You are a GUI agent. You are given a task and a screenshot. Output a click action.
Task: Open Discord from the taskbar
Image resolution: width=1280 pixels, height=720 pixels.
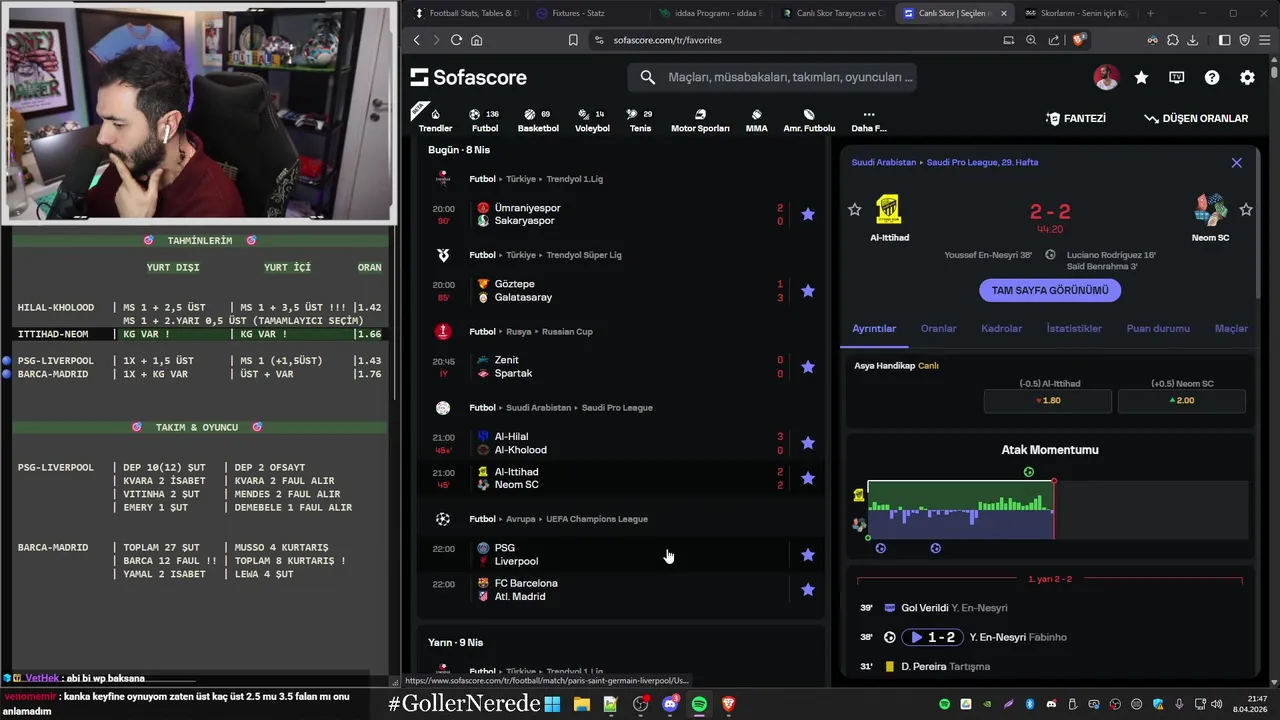click(x=670, y=704)
